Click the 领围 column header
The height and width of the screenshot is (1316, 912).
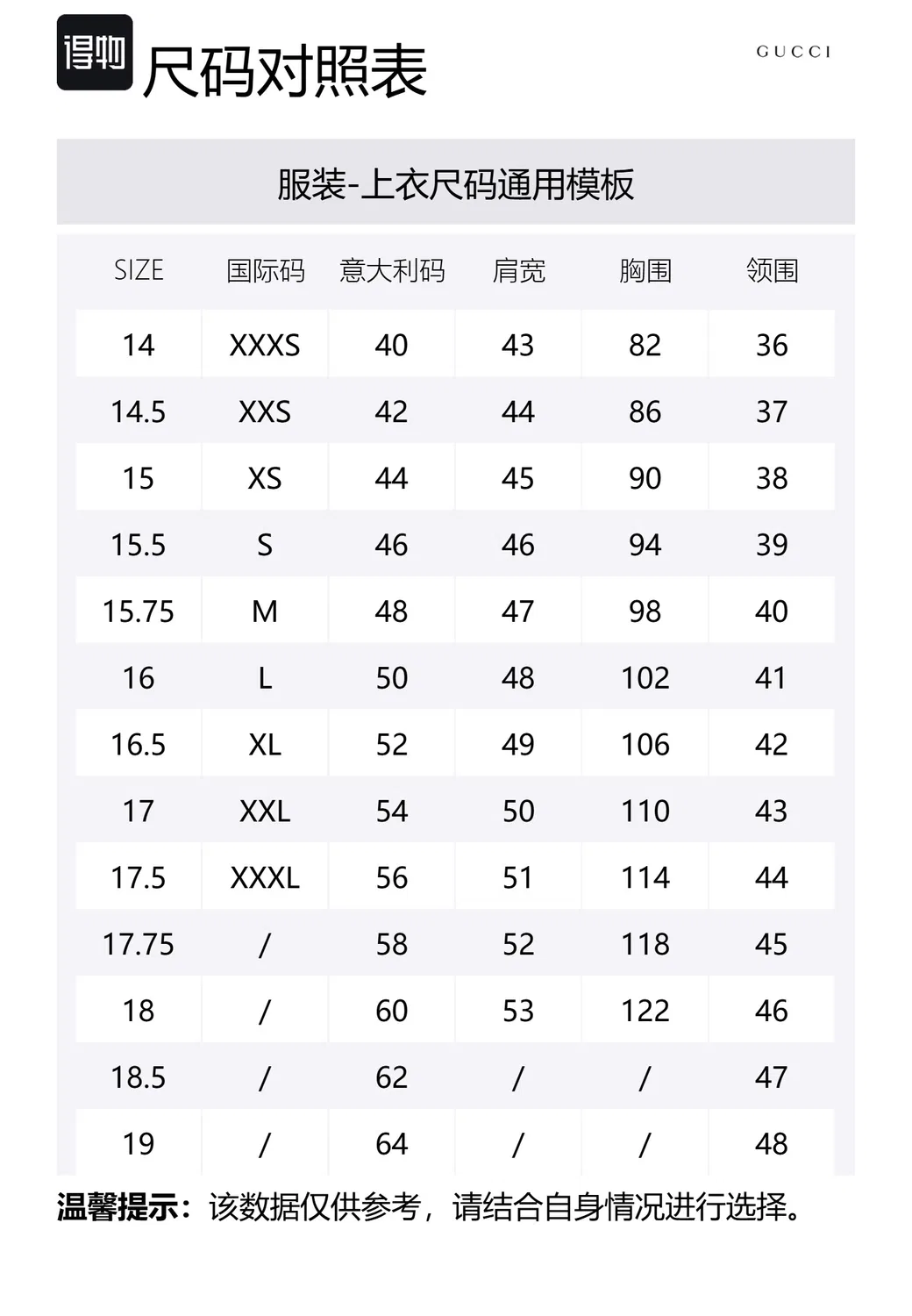772,270
